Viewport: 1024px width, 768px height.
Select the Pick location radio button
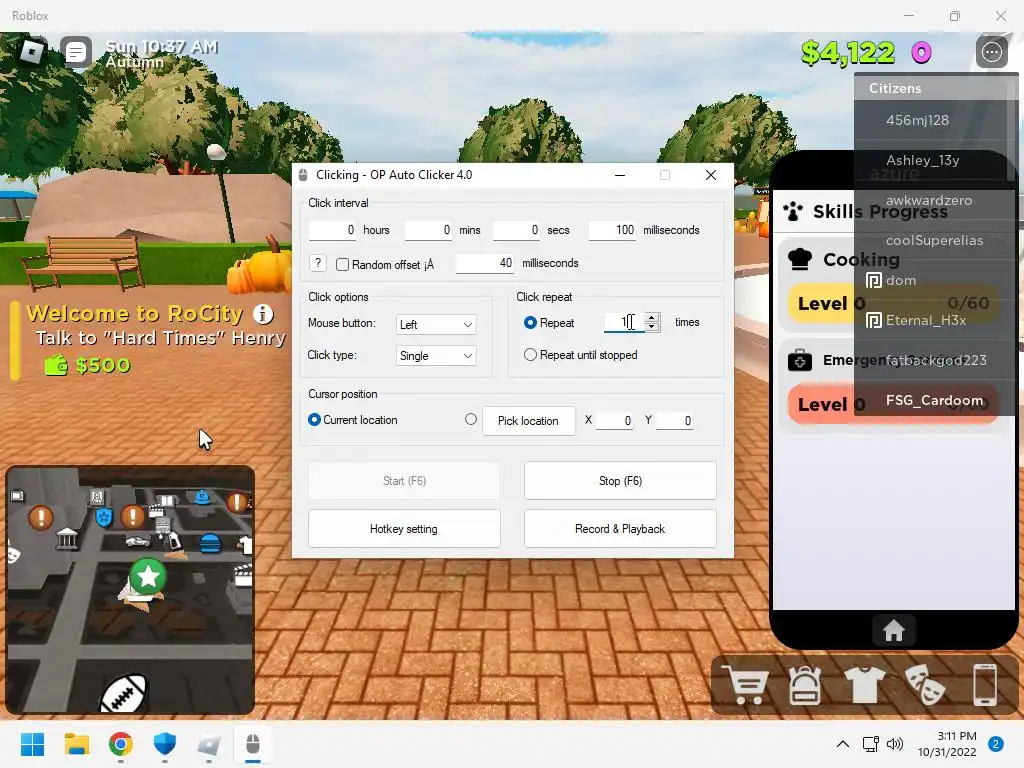click(471, 419)
